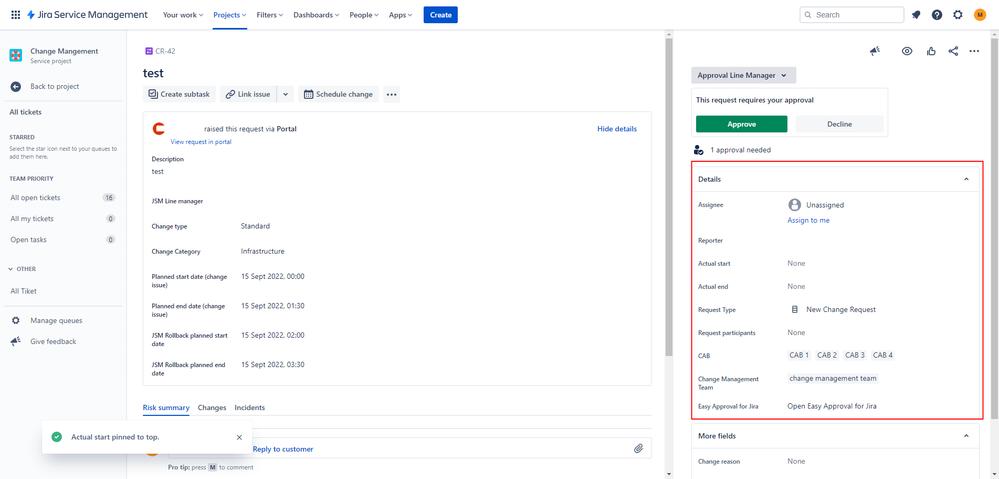Open the Dashboards dropdown
This screenshot has width=999, height=479.
point(316,15)
